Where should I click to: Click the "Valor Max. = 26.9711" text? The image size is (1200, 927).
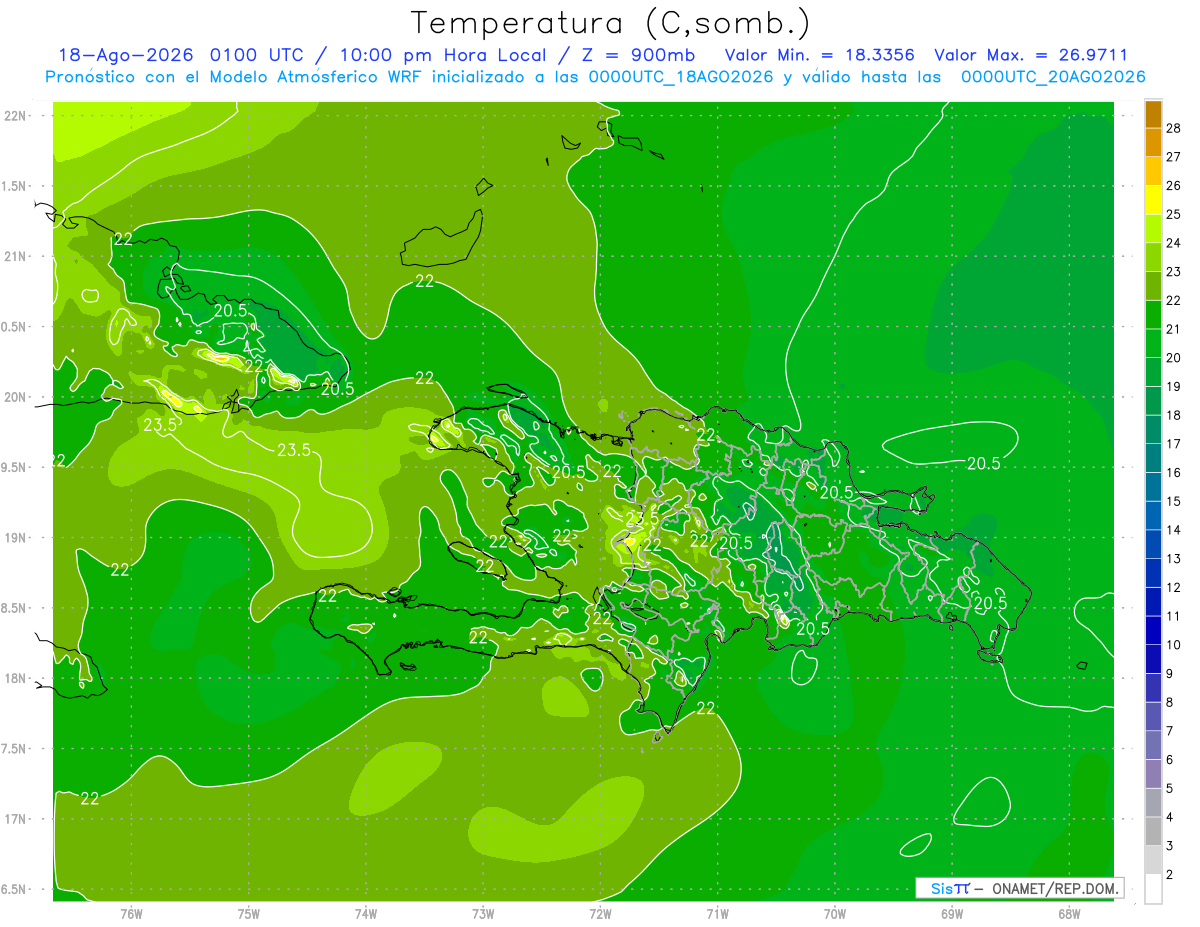tap(1031, 55)
